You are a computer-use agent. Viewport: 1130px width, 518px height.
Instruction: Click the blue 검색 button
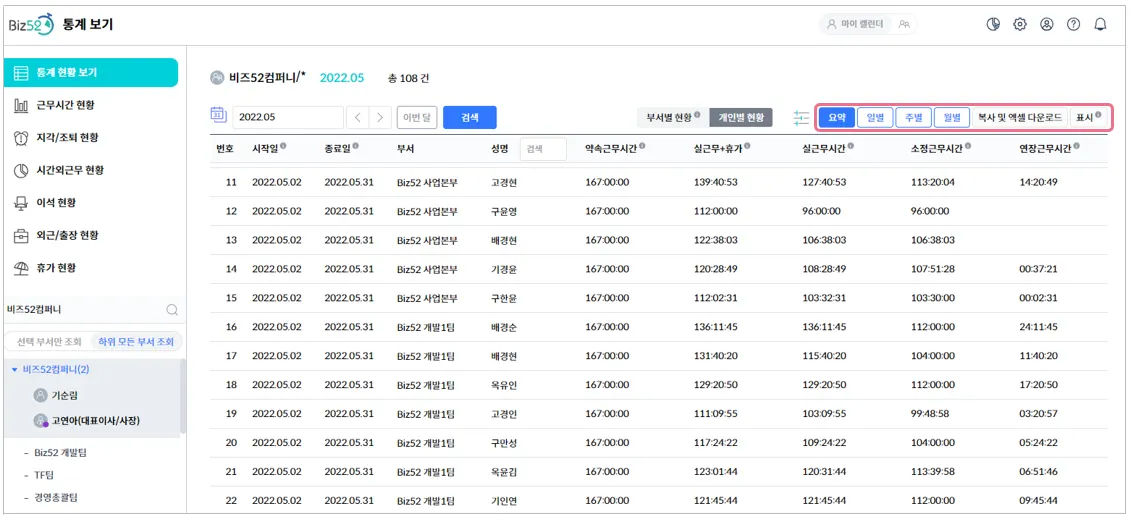coord(469,117)
